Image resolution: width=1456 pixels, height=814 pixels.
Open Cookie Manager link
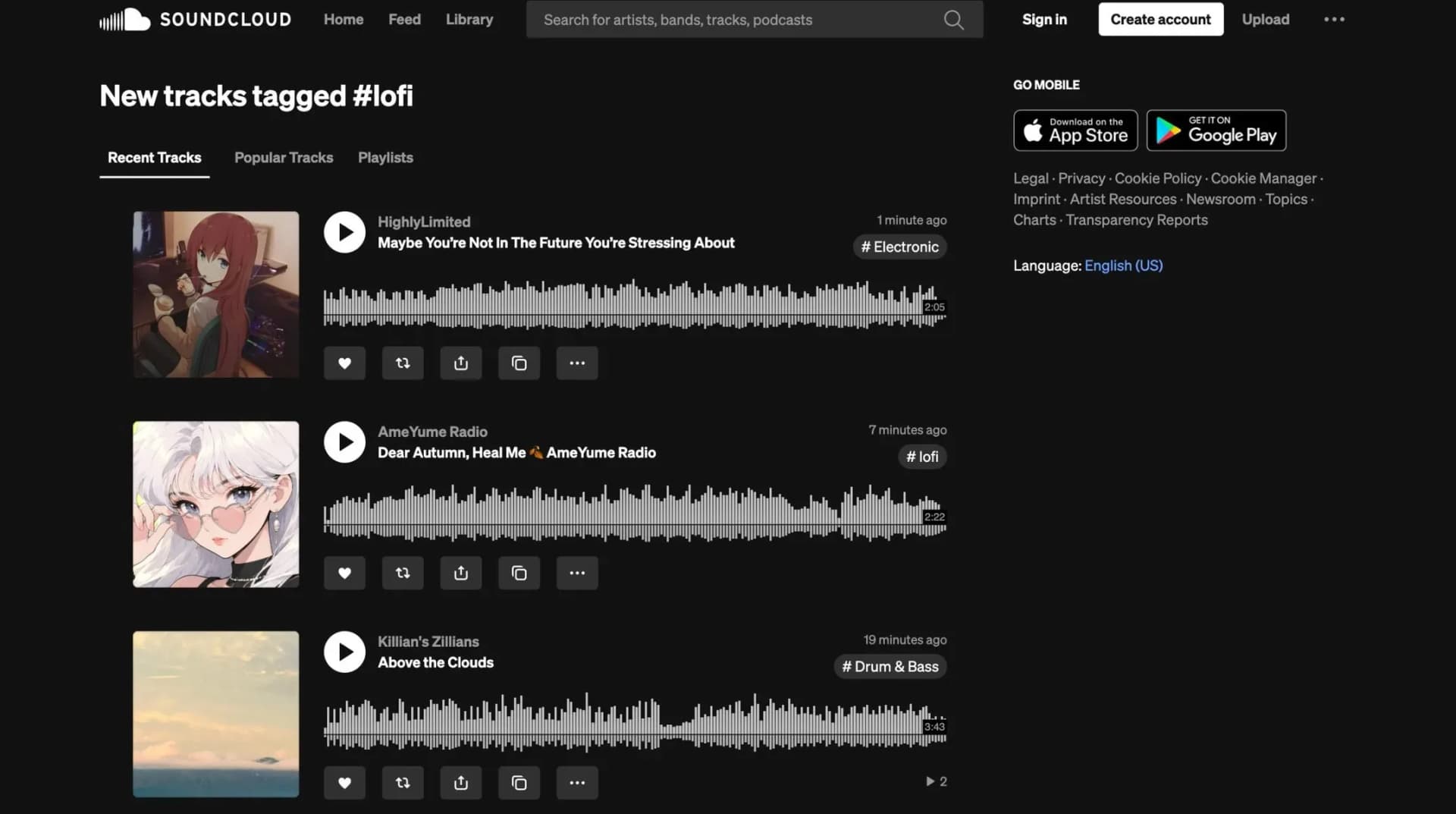(x=1263, y=178)
